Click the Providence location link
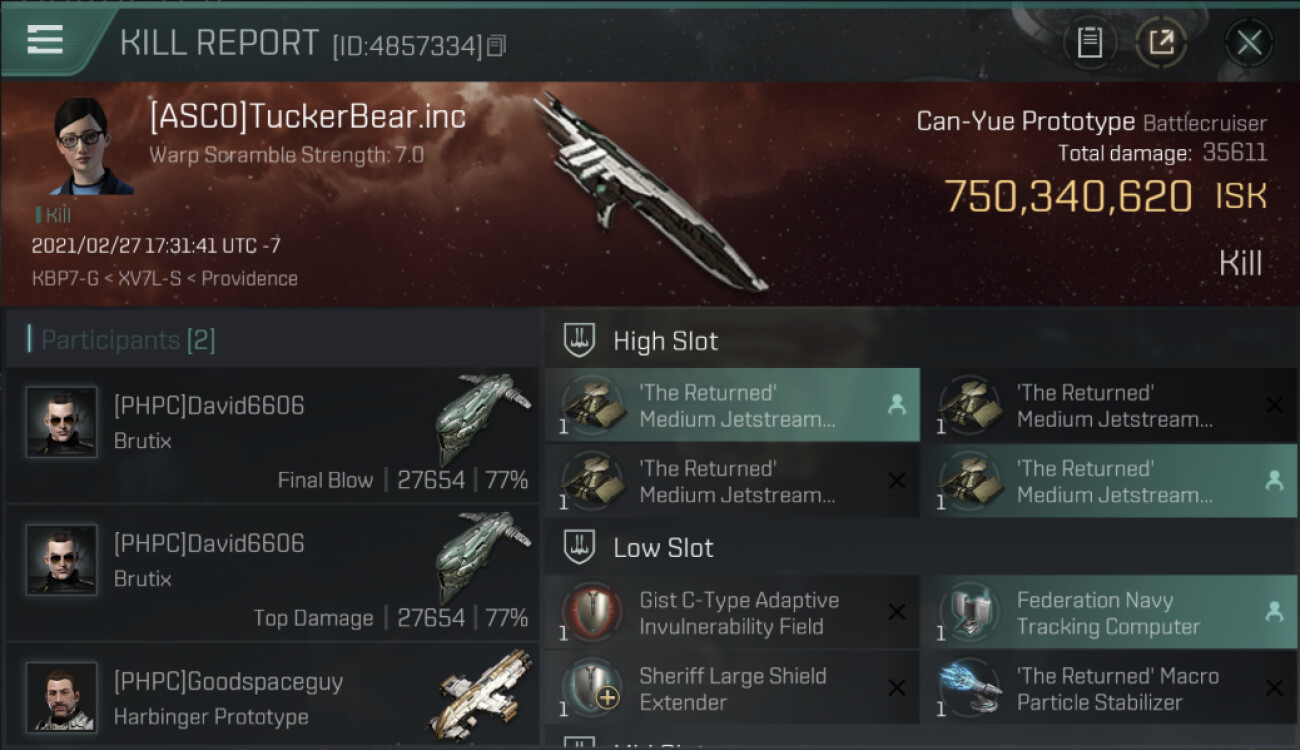The image size is (1300, 750). tap(249, 278)
